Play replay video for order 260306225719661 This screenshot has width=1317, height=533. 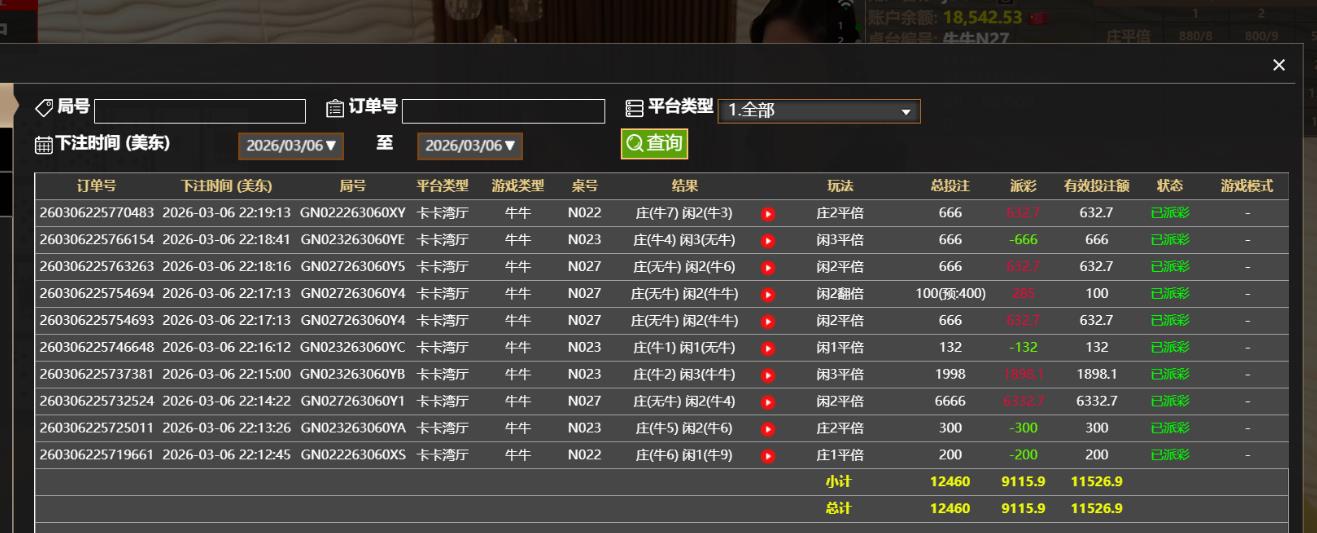tap(768, 455)
